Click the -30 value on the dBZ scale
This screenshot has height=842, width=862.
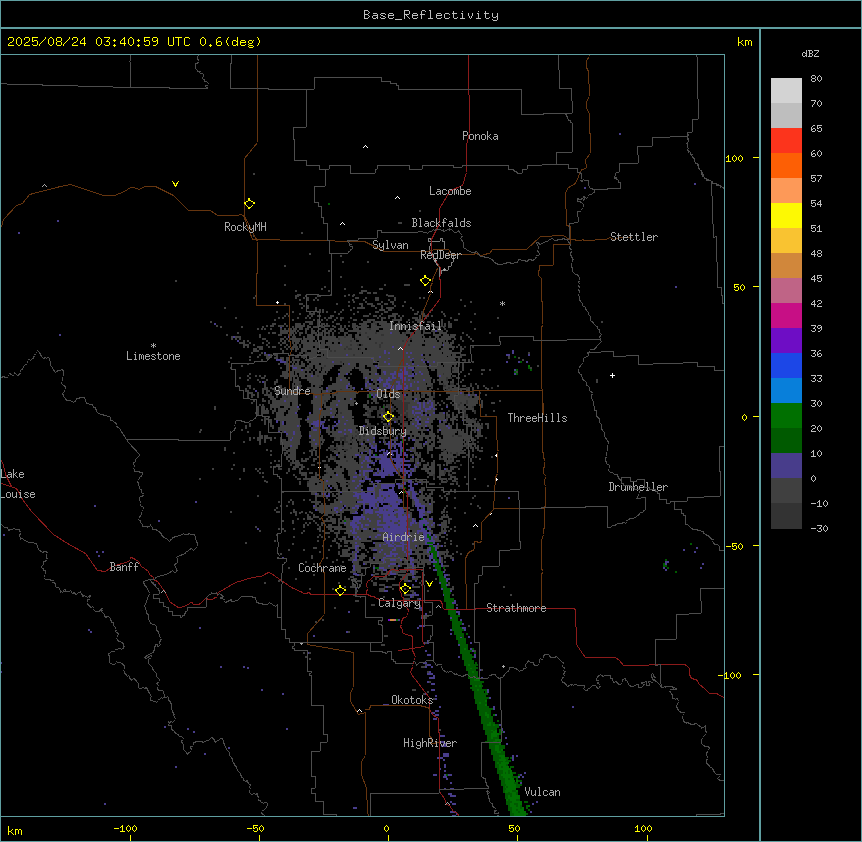pyautogui.click(x=819, y=528)
